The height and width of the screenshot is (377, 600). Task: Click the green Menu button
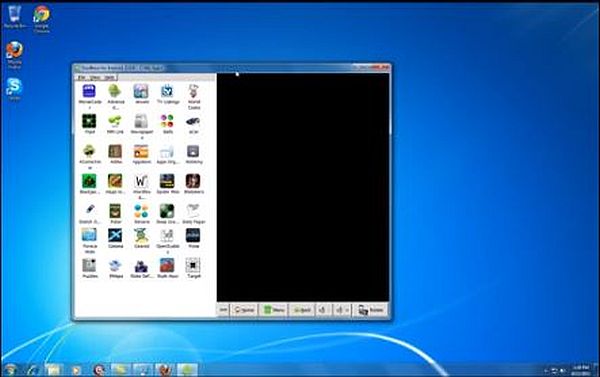[x=274, y=310]
